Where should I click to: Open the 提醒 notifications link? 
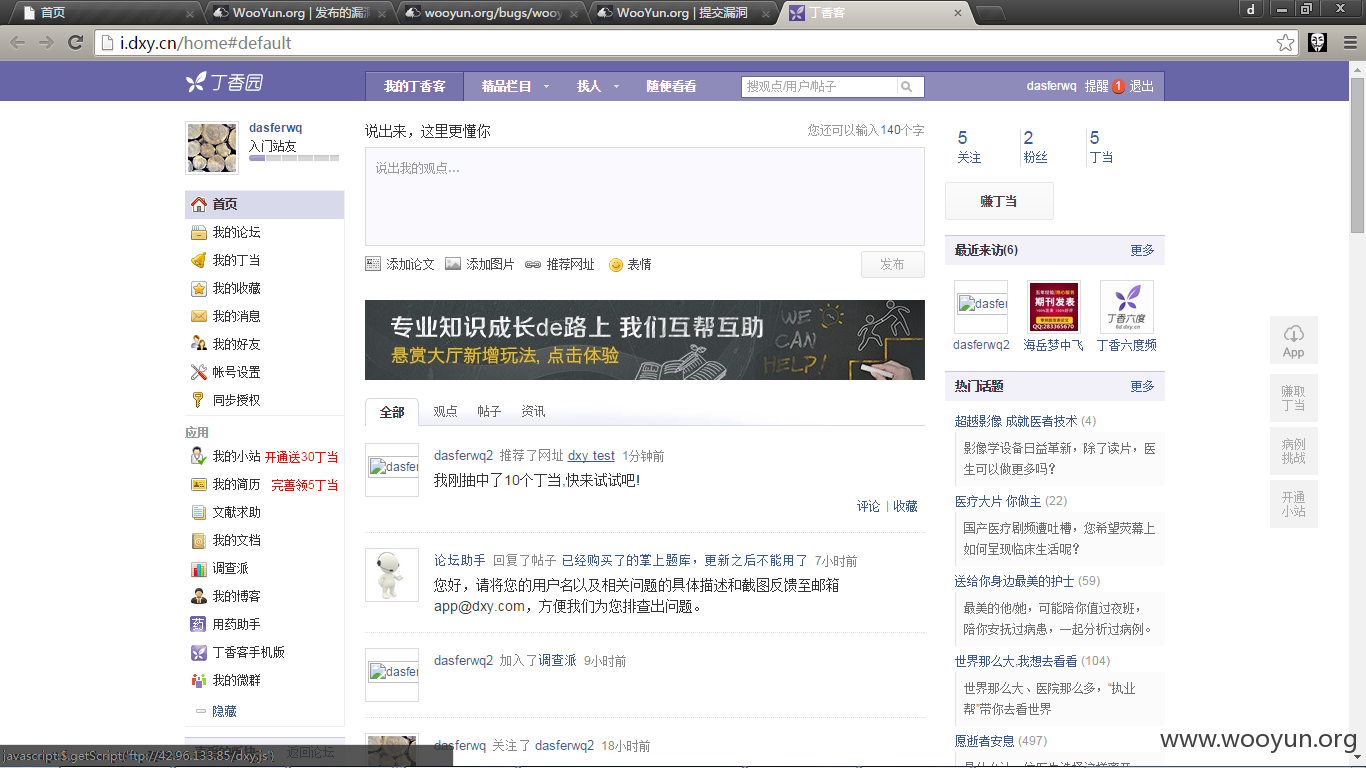pyautogui.click(x=1097, y=87)
